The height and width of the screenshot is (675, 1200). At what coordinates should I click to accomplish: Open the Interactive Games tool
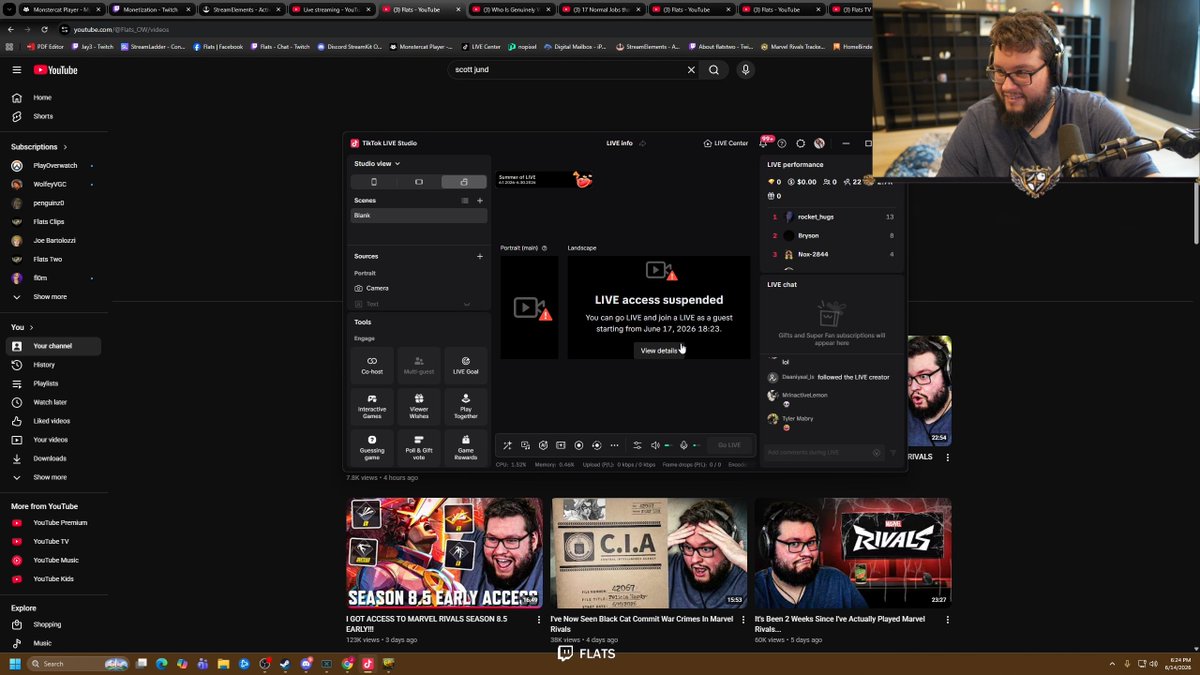(x=372, y=405)
